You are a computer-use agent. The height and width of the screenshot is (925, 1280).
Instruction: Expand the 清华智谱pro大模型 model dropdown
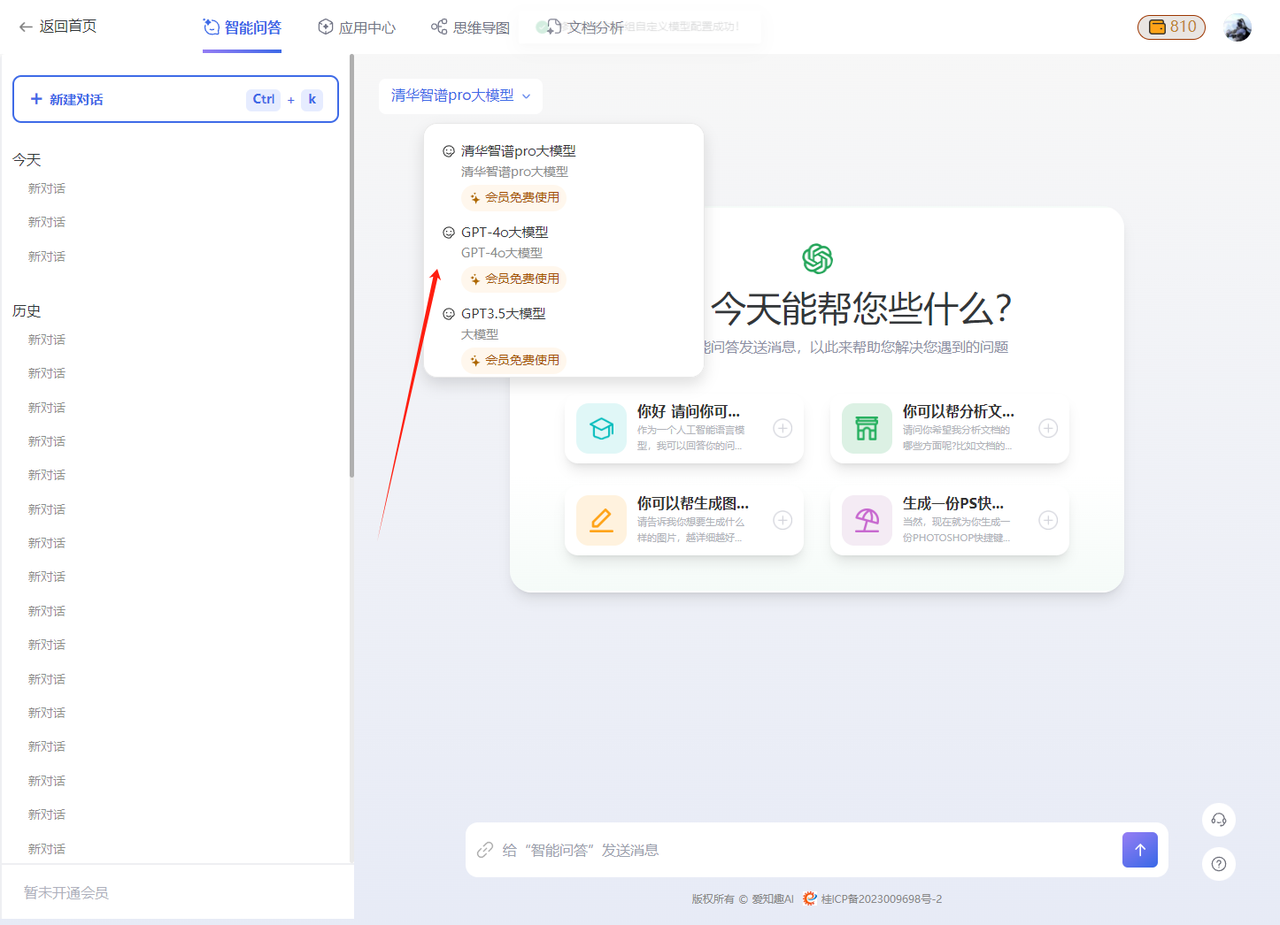[460, 96]
